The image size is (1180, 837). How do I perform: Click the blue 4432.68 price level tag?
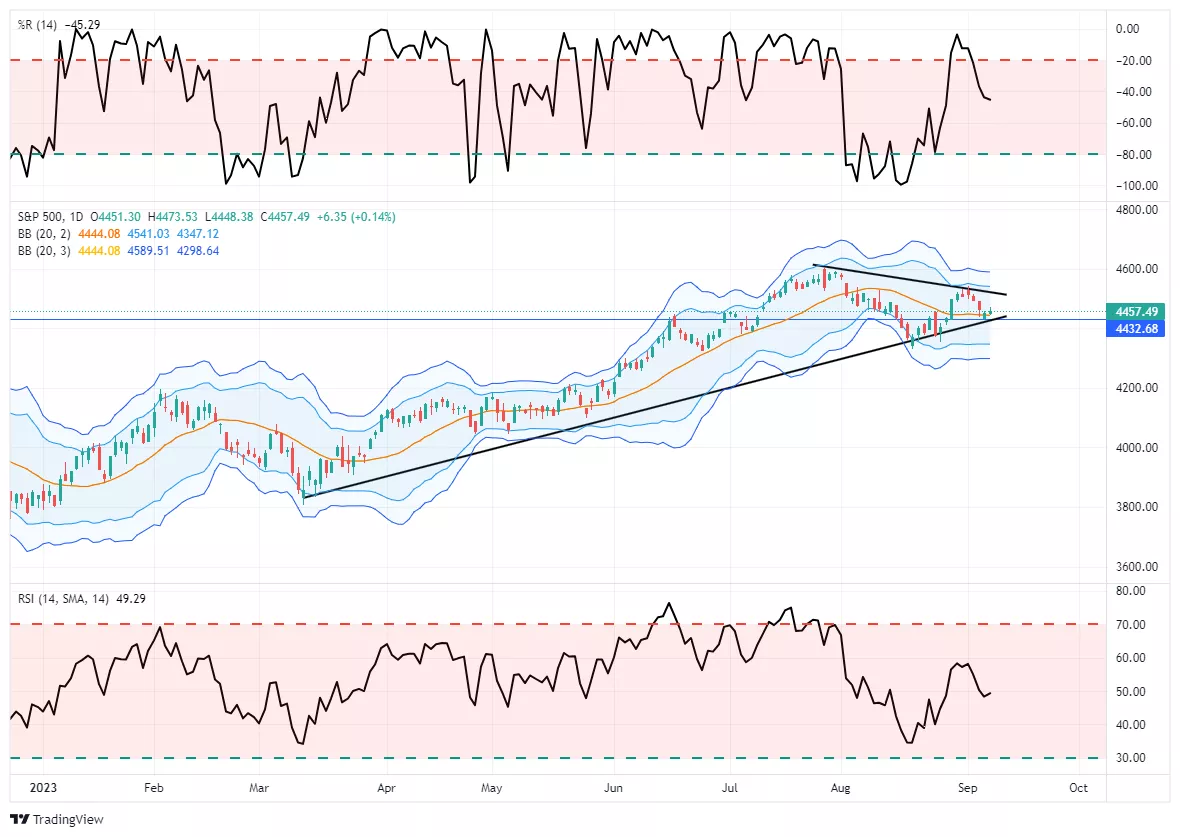[x=1136, y=329]
